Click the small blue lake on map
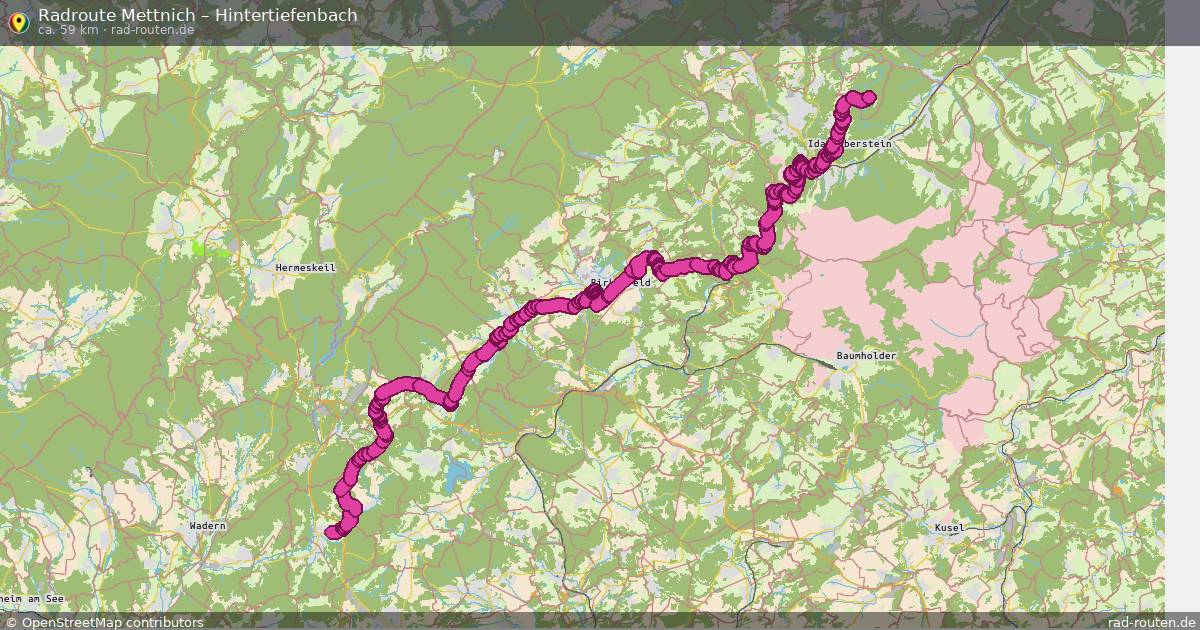 (x=459, y=471)
